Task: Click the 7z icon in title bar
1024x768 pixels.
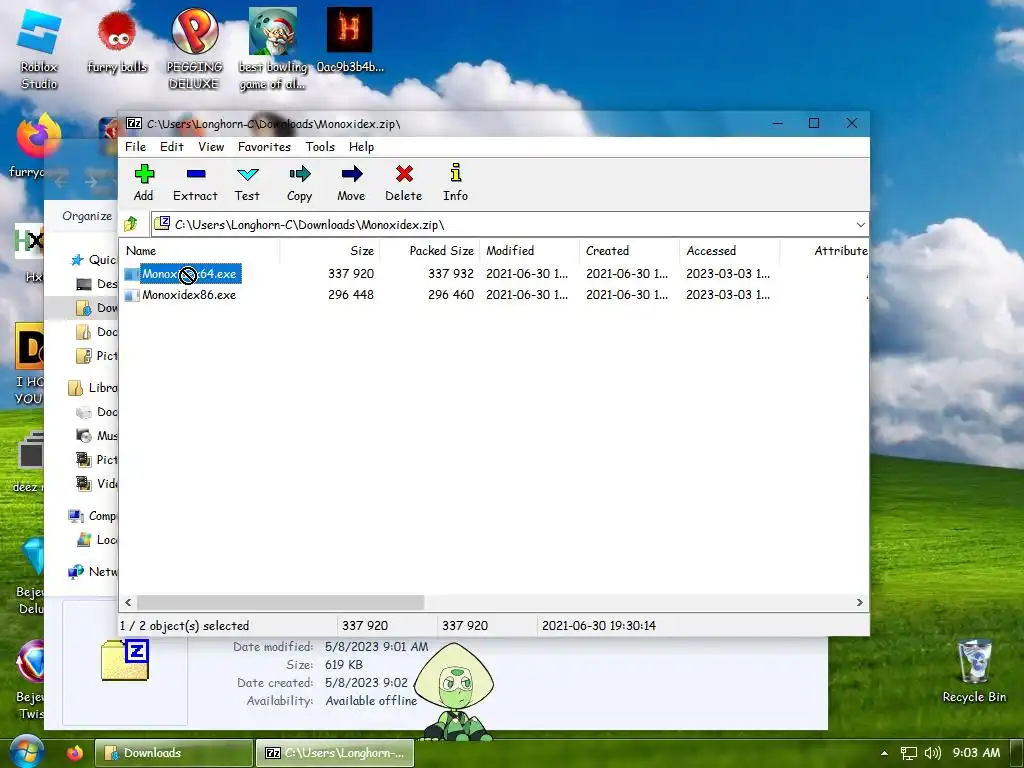Action: pos(134,123)
